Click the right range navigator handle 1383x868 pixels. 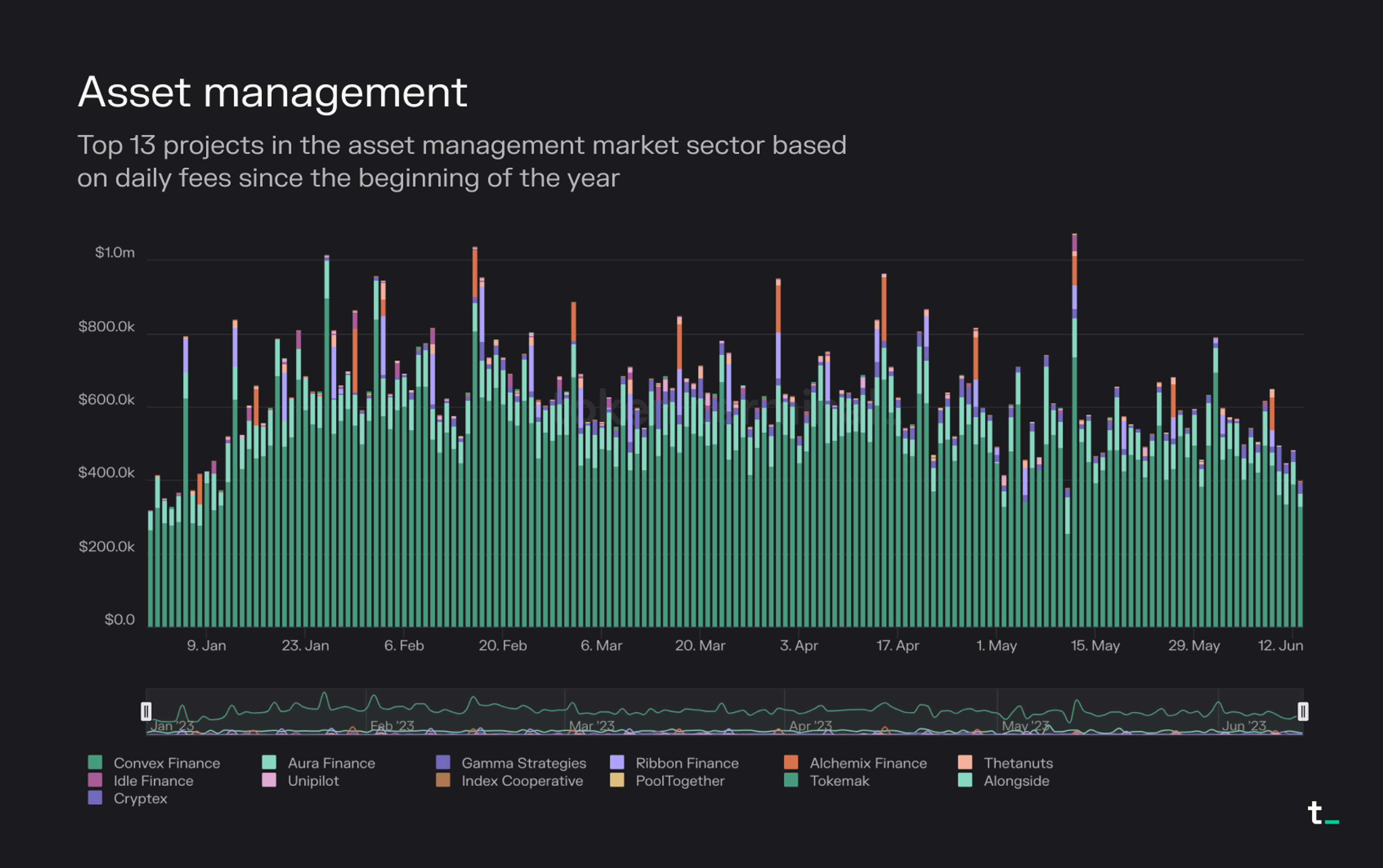coord(1303,711)
